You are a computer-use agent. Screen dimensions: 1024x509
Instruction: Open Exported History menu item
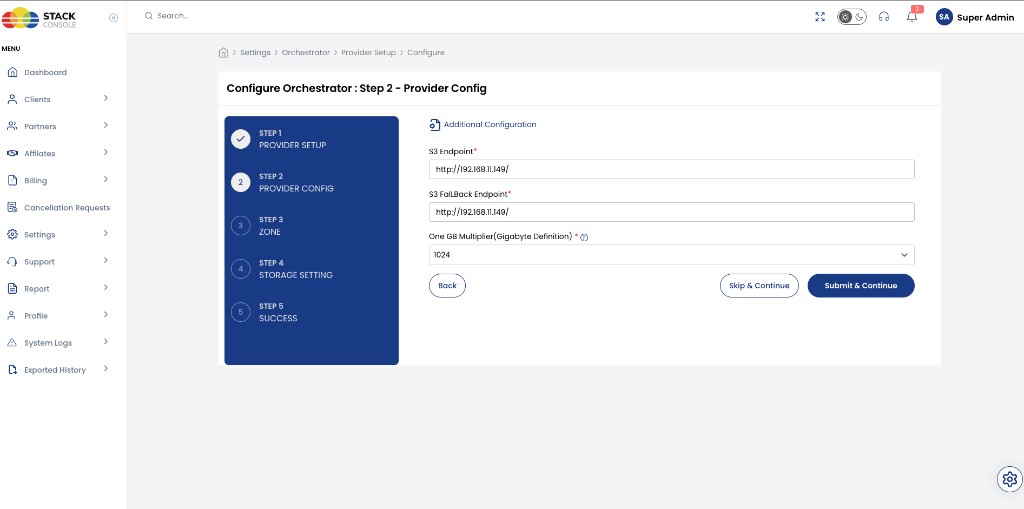(x=55, y=370)
